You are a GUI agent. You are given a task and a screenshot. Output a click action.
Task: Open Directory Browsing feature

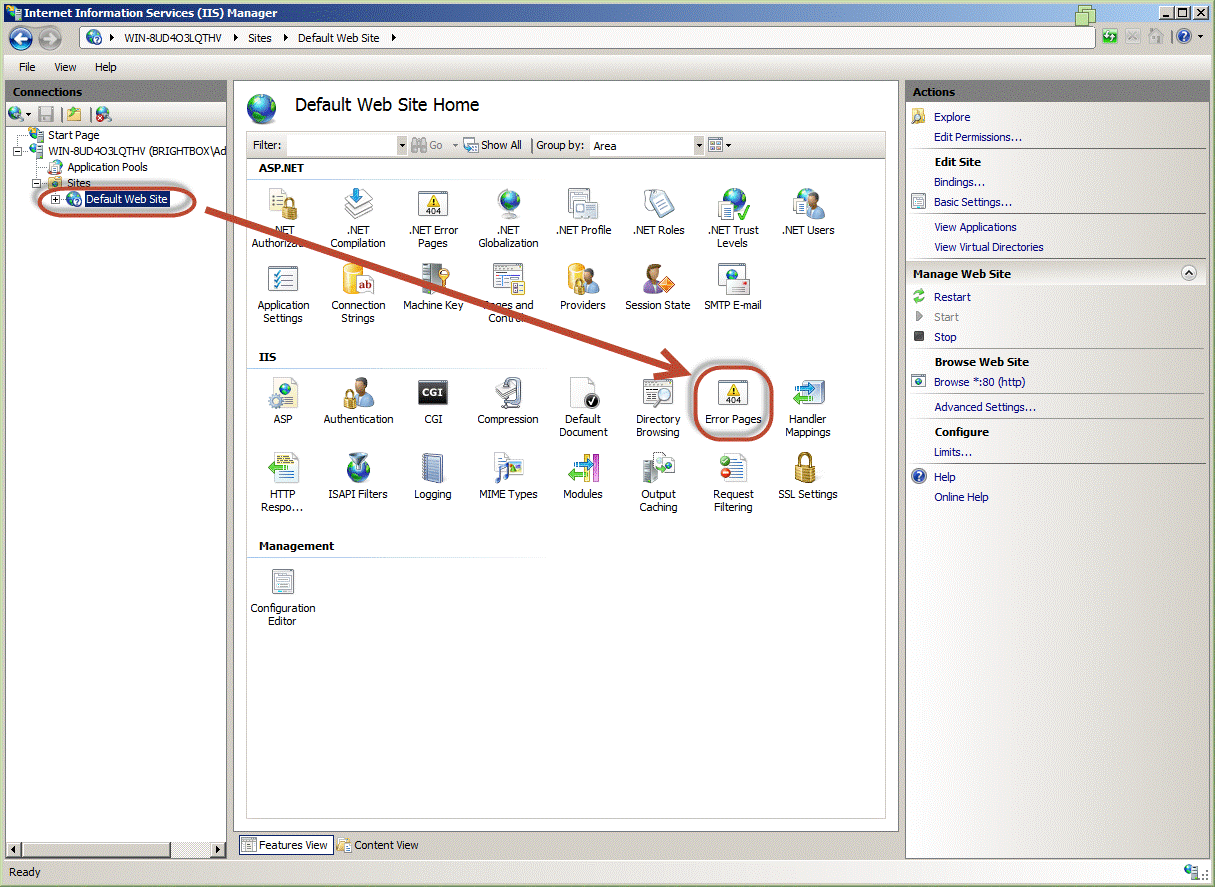pyautogui.click(x=658, y=407)
